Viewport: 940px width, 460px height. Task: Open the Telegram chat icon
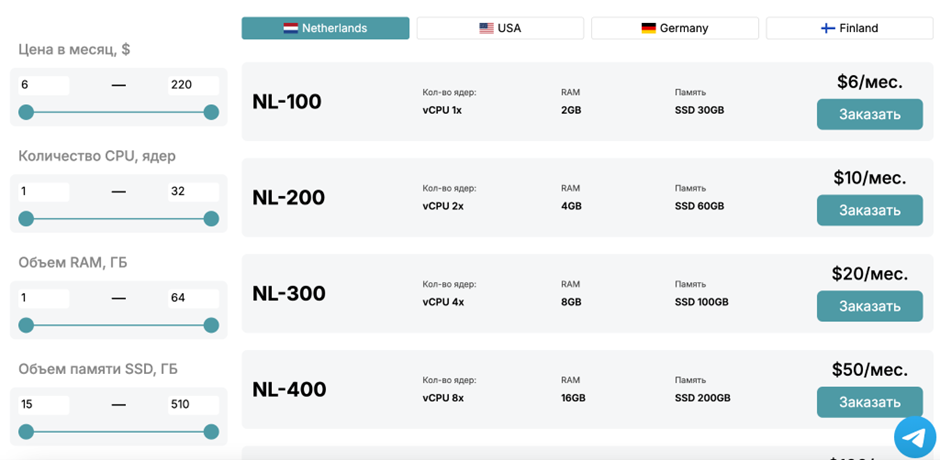click(914, 437)
